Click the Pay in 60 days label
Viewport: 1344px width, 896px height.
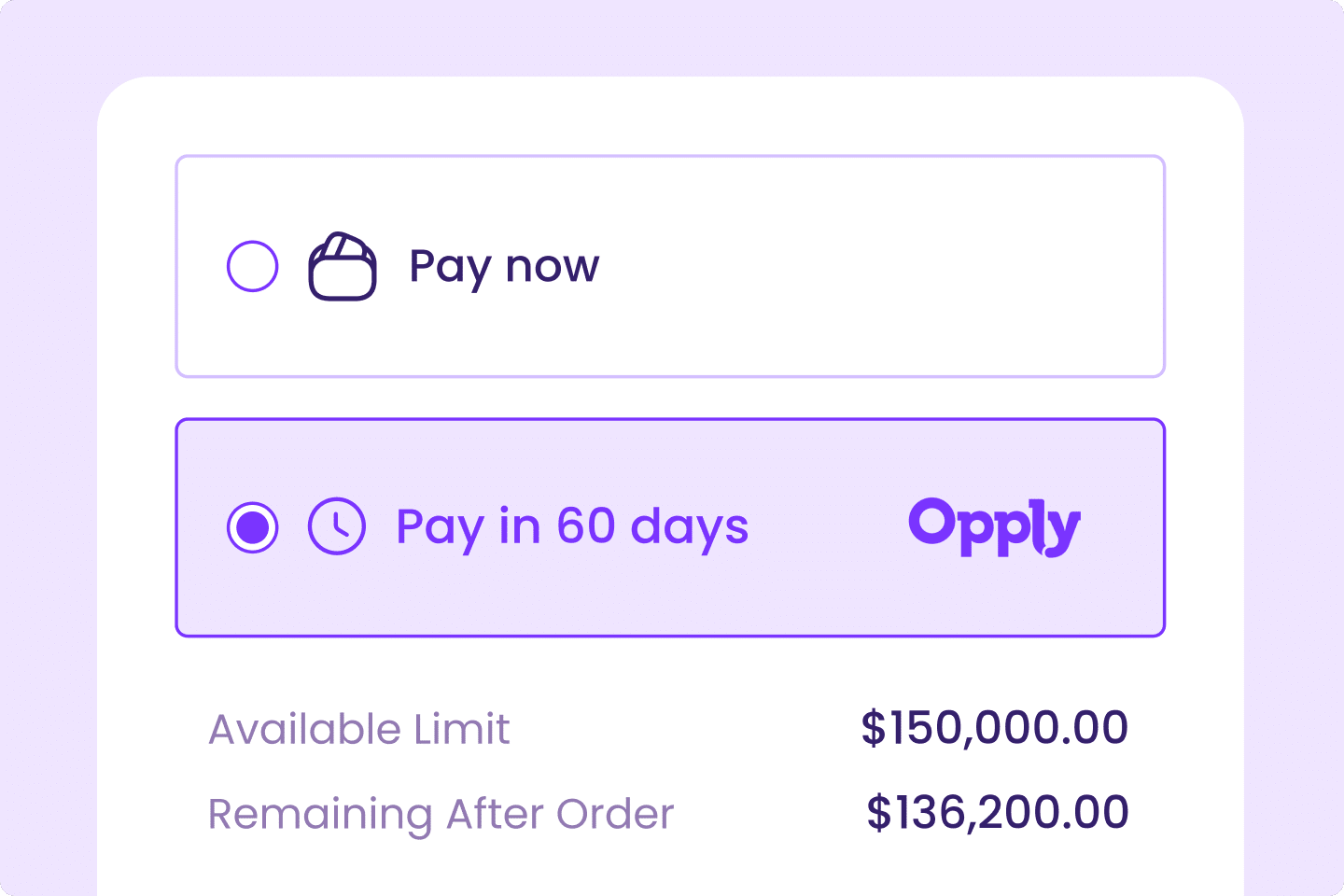(x=572, y=527)
